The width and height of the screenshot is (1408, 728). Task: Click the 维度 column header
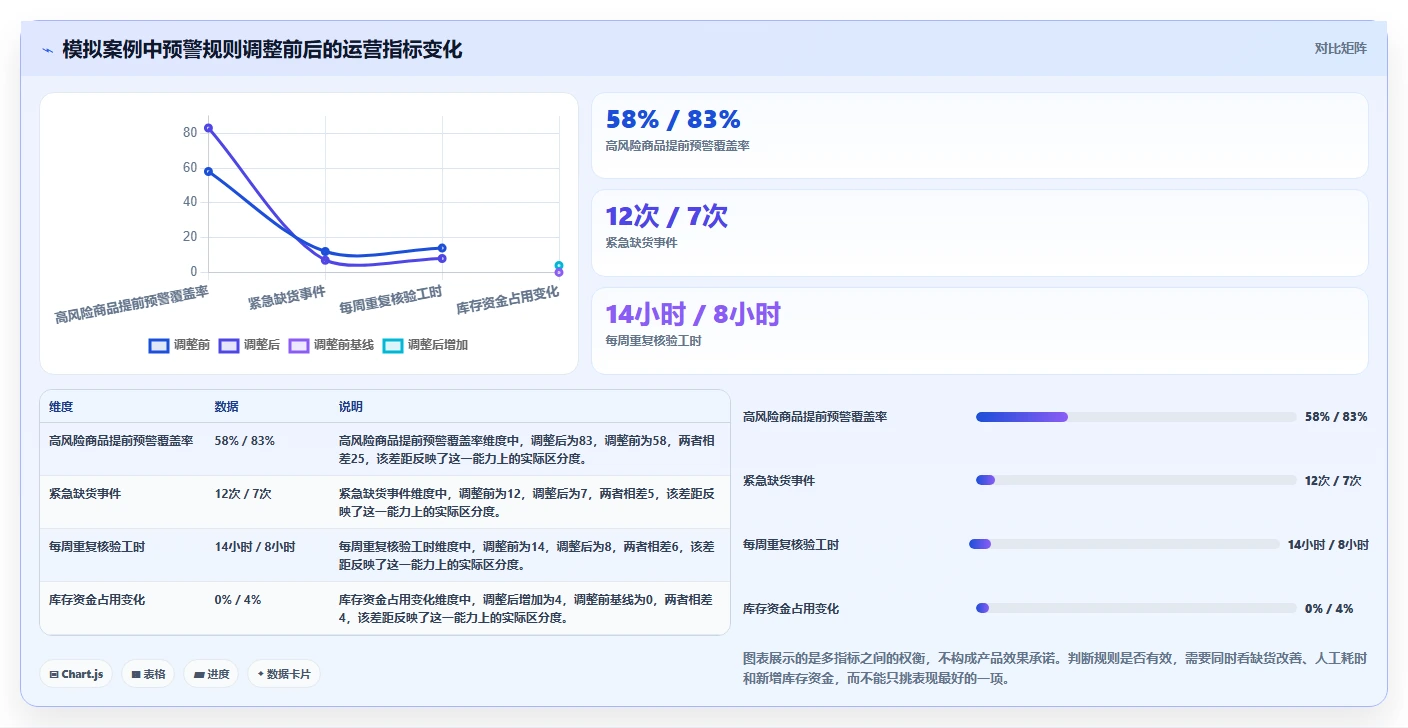click(x=61, y=407)
